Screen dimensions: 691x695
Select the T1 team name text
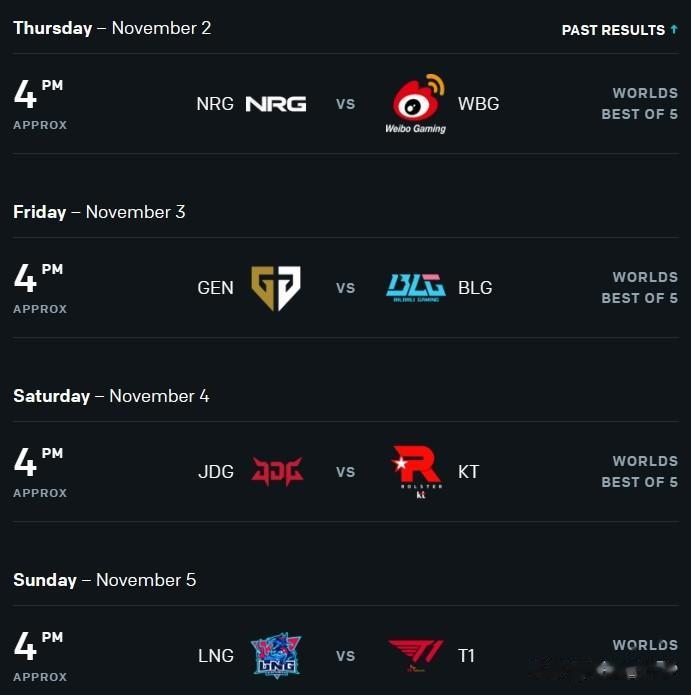tap(466, 656)
